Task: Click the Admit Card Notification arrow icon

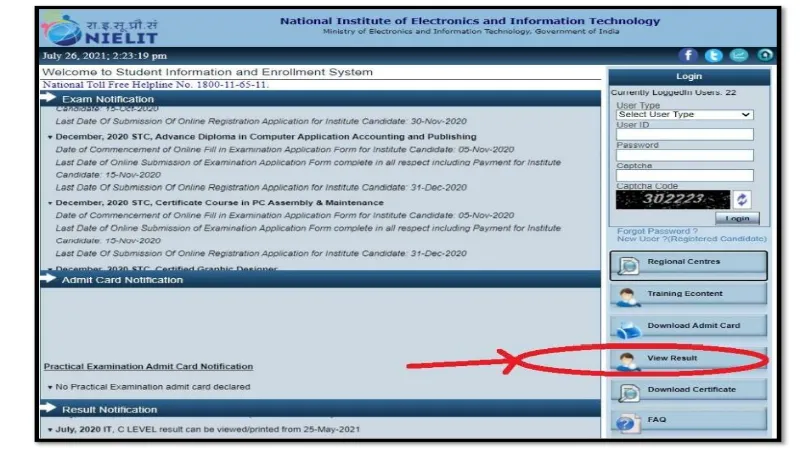Action: pos(48,279)
